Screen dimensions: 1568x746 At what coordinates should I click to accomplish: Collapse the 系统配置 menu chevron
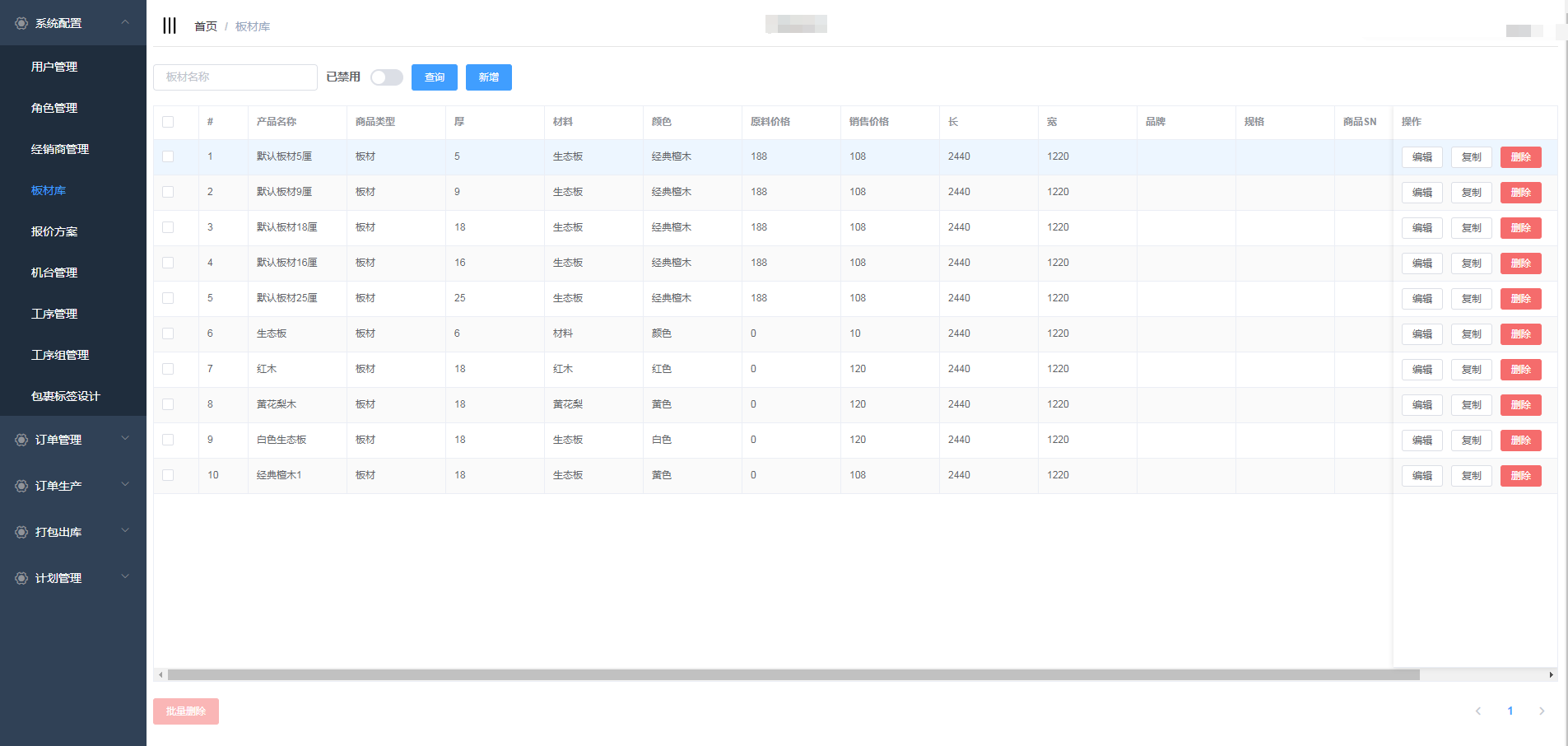coord(125,22)
